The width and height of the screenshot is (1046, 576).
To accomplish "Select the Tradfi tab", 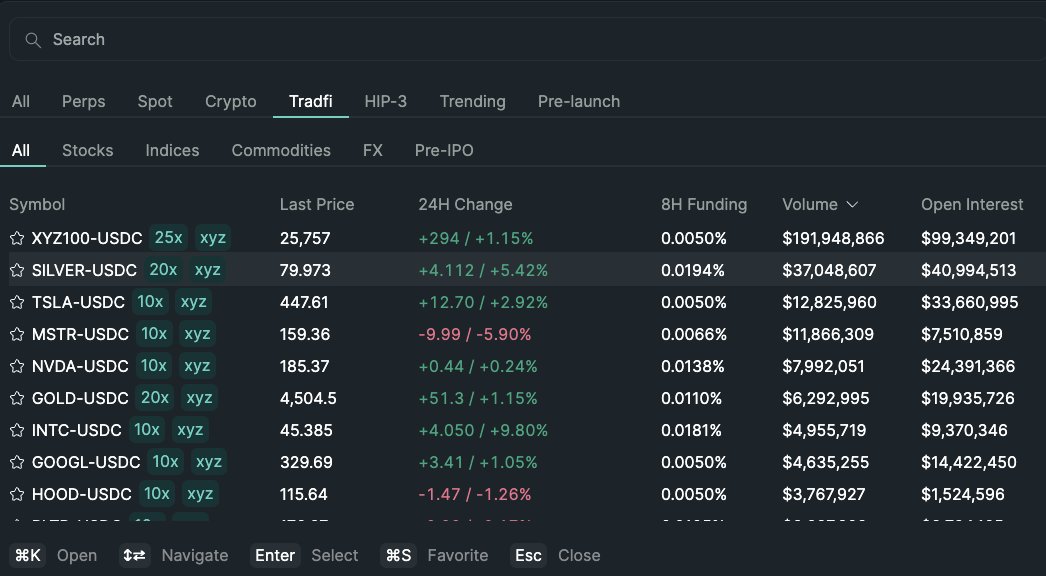I will 310,101.
